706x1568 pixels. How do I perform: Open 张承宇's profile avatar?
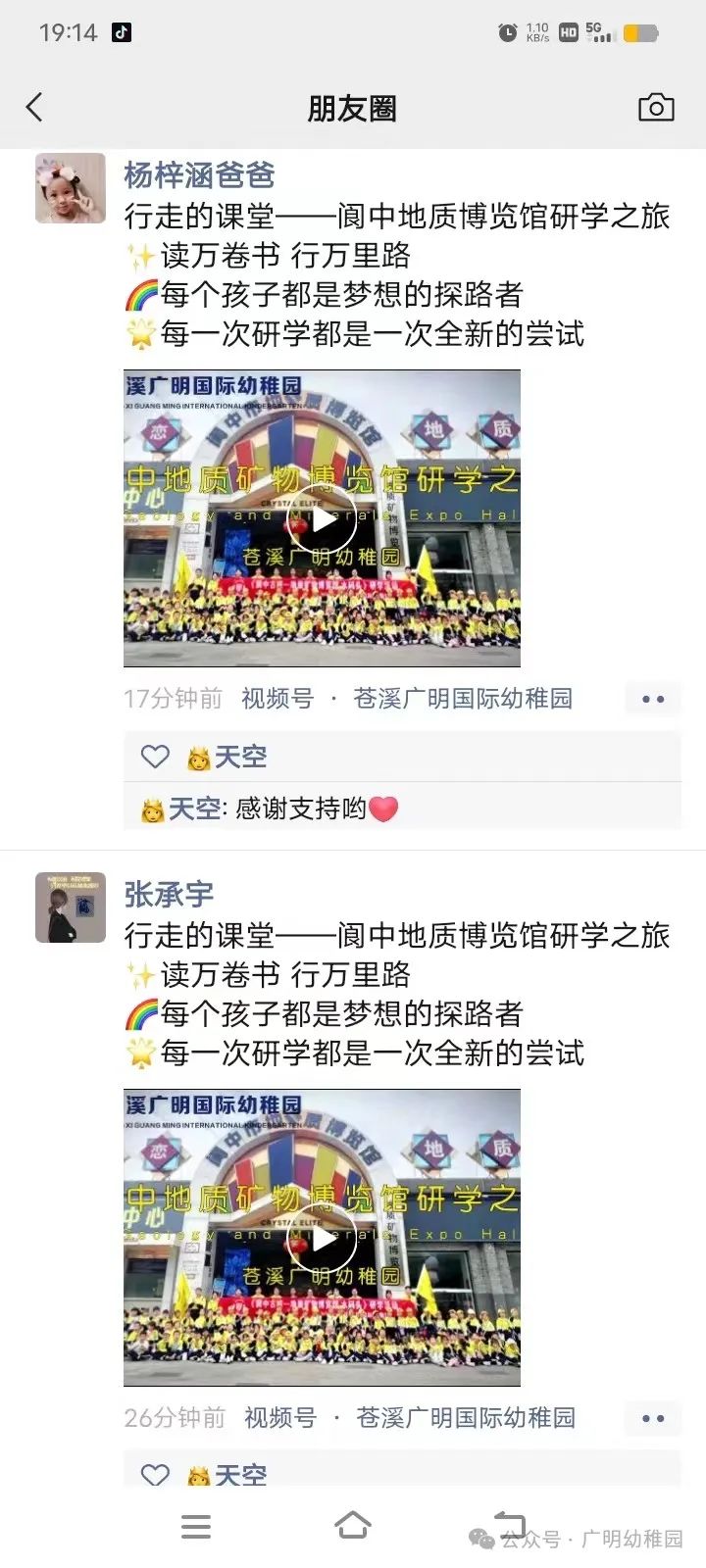(x=71, y=907)
